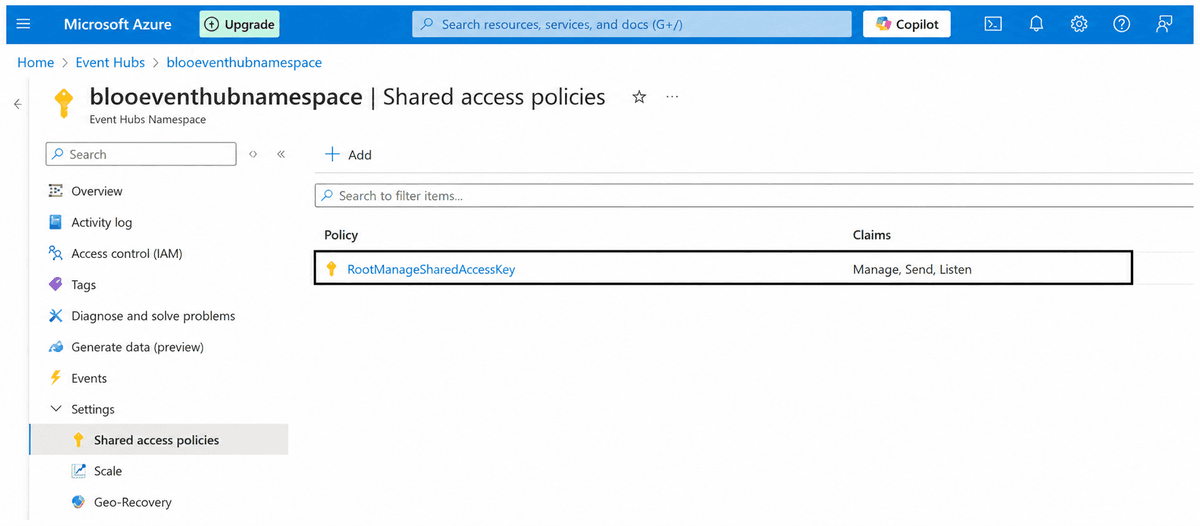Favorite this page with the star icon
Image resolution: width=1200 pixels, height=526 pixels.
[x=639, y=97]
